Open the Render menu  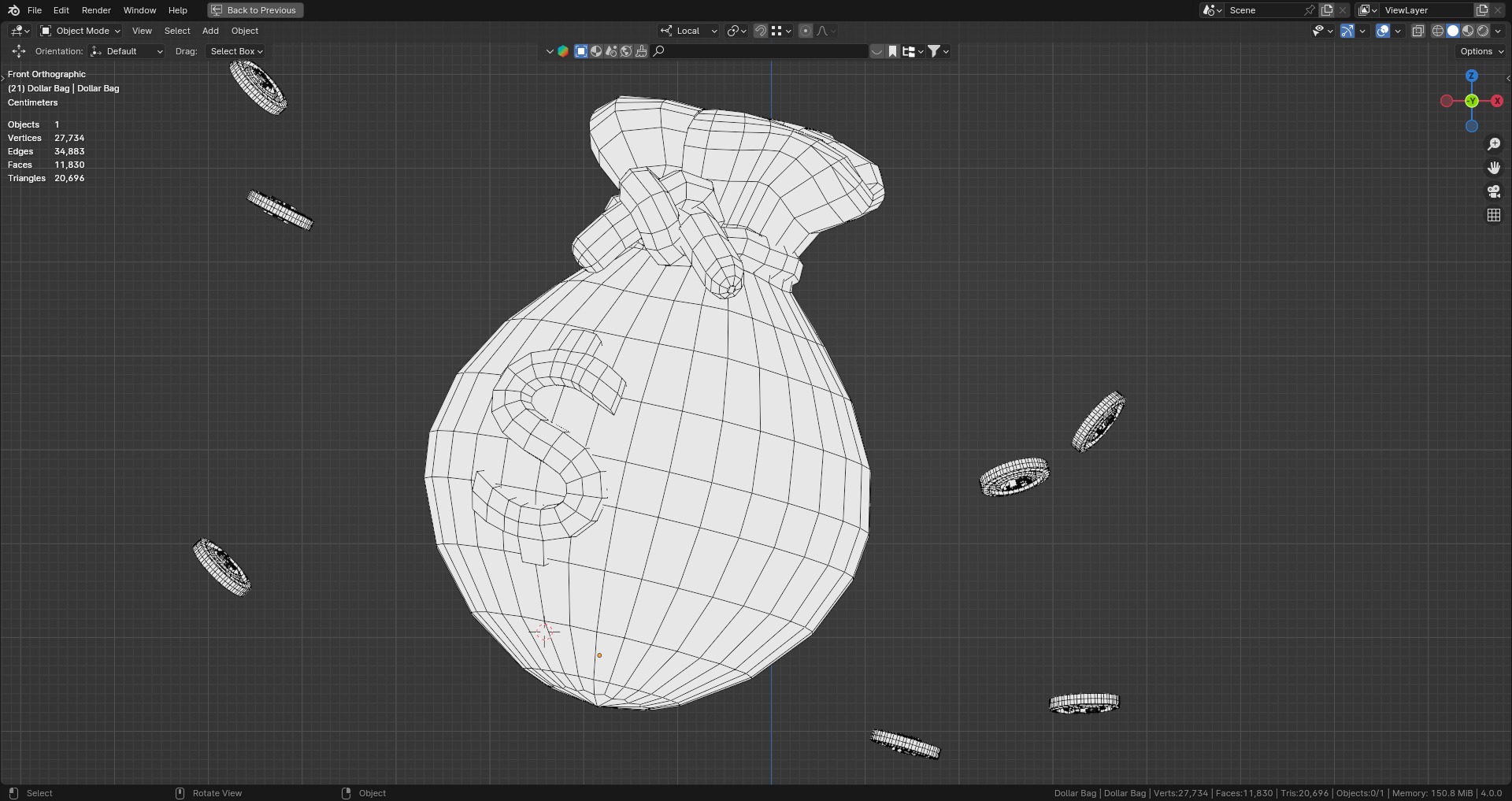click(x=96, y=10)
